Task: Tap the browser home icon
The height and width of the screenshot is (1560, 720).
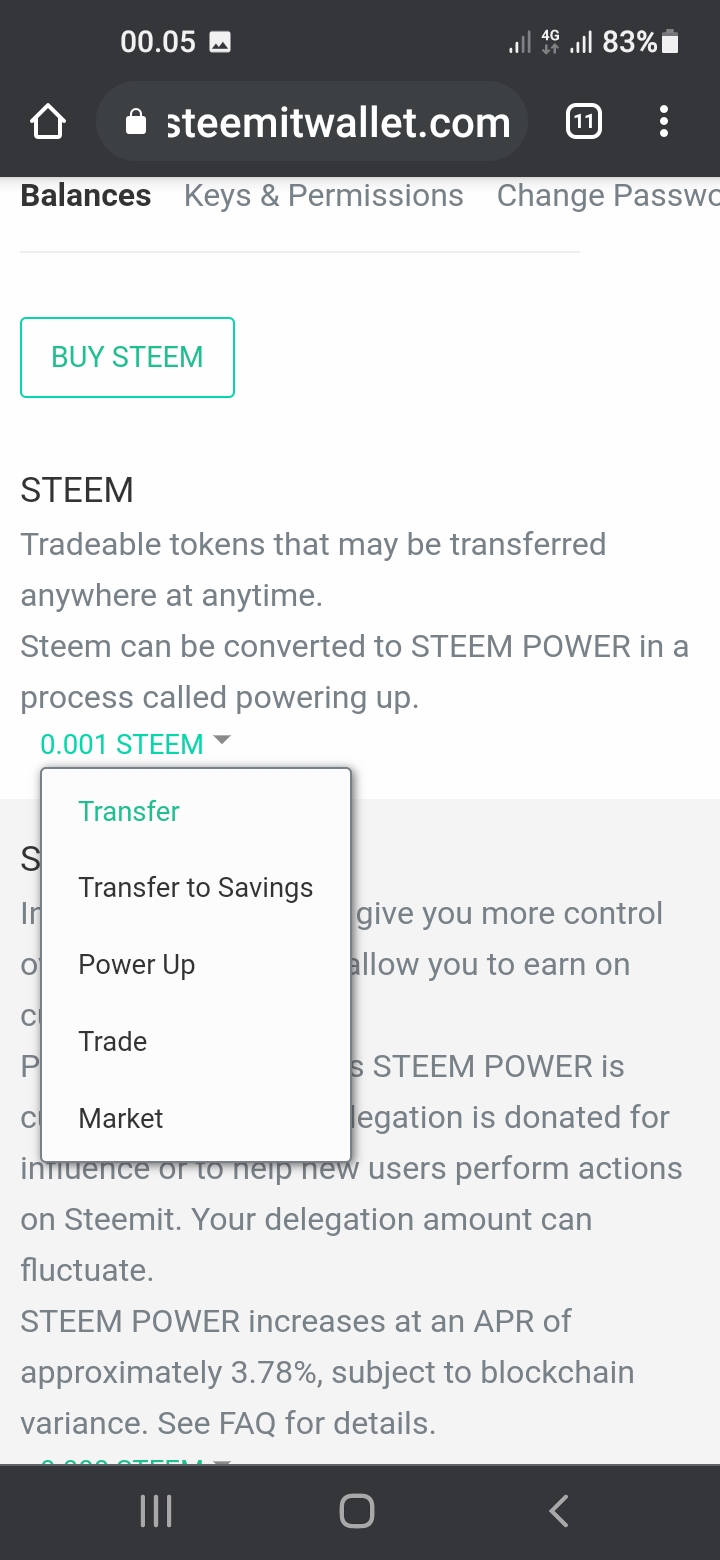Action: click(x=48, y=123)
